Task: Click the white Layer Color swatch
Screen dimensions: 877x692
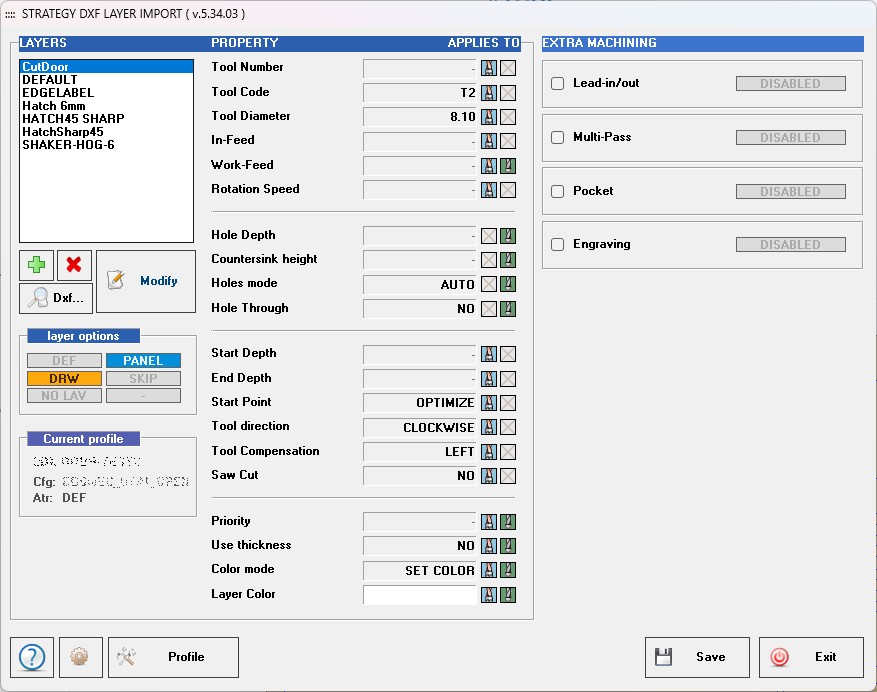Action: [x=419, y=595]
